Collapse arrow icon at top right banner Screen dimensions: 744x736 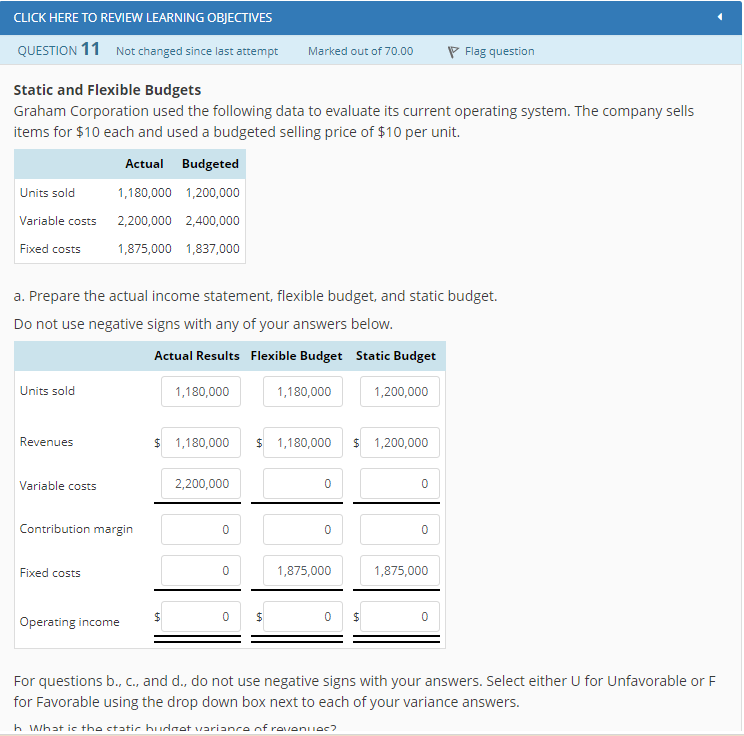coord(720,17)
